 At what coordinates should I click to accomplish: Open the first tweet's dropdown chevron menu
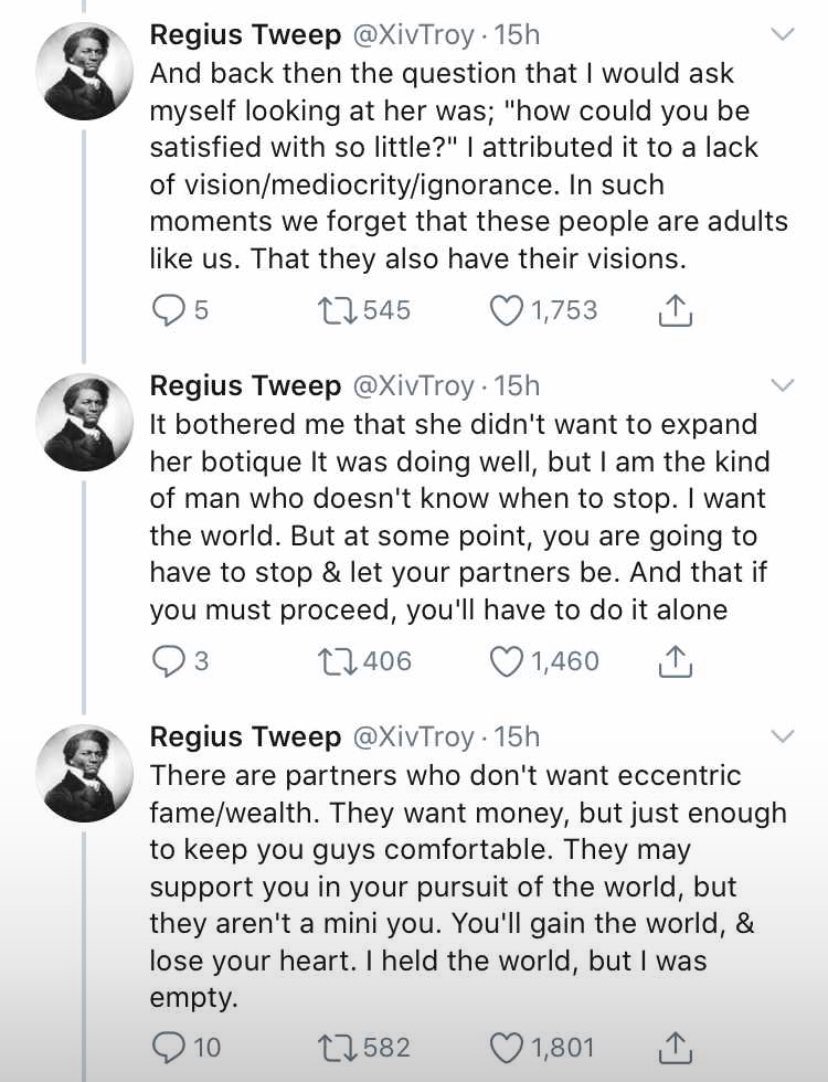coord(783,36)
